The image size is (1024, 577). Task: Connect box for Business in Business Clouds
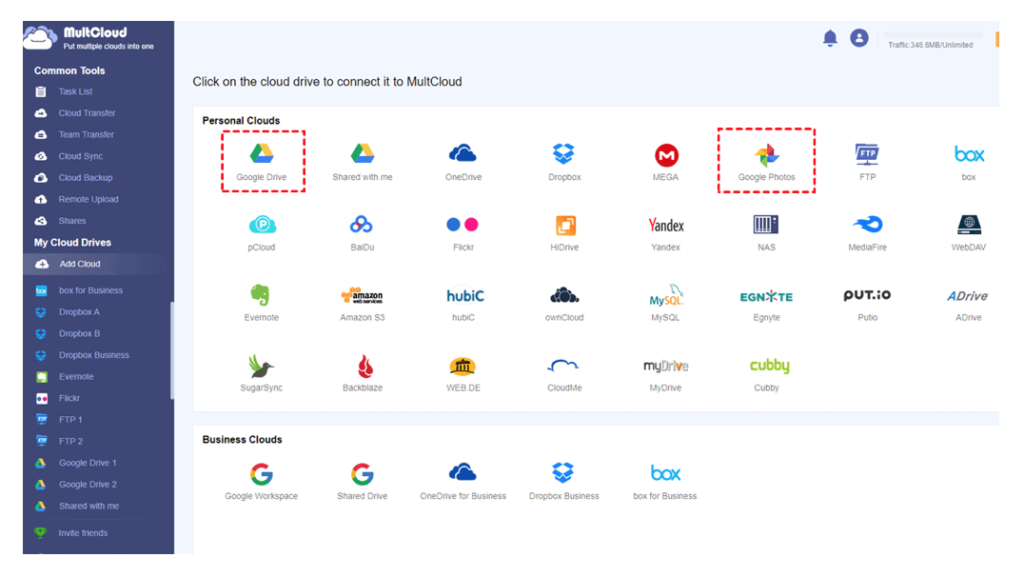(x=665, y=482)
